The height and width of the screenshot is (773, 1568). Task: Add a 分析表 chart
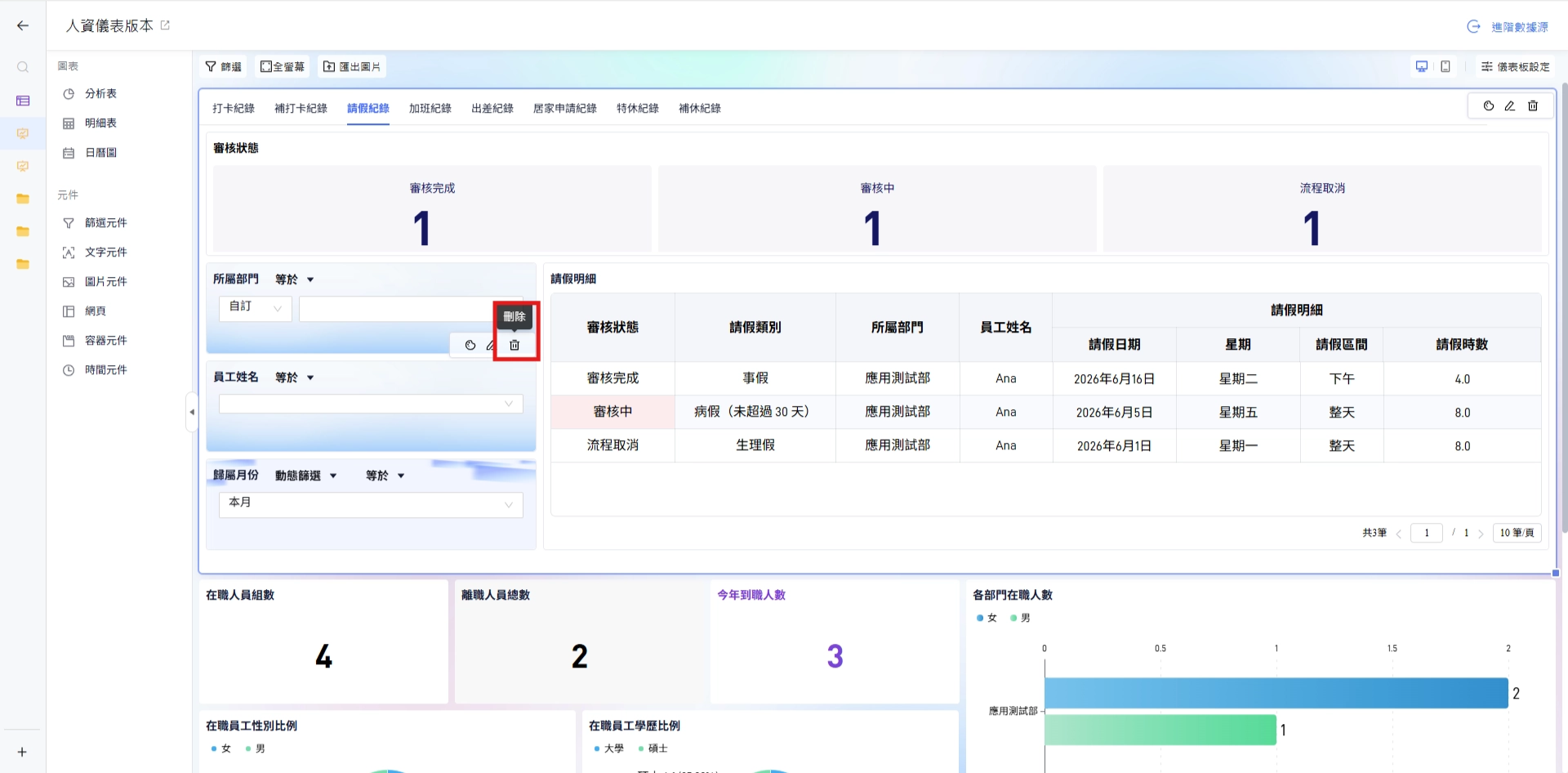100,94
